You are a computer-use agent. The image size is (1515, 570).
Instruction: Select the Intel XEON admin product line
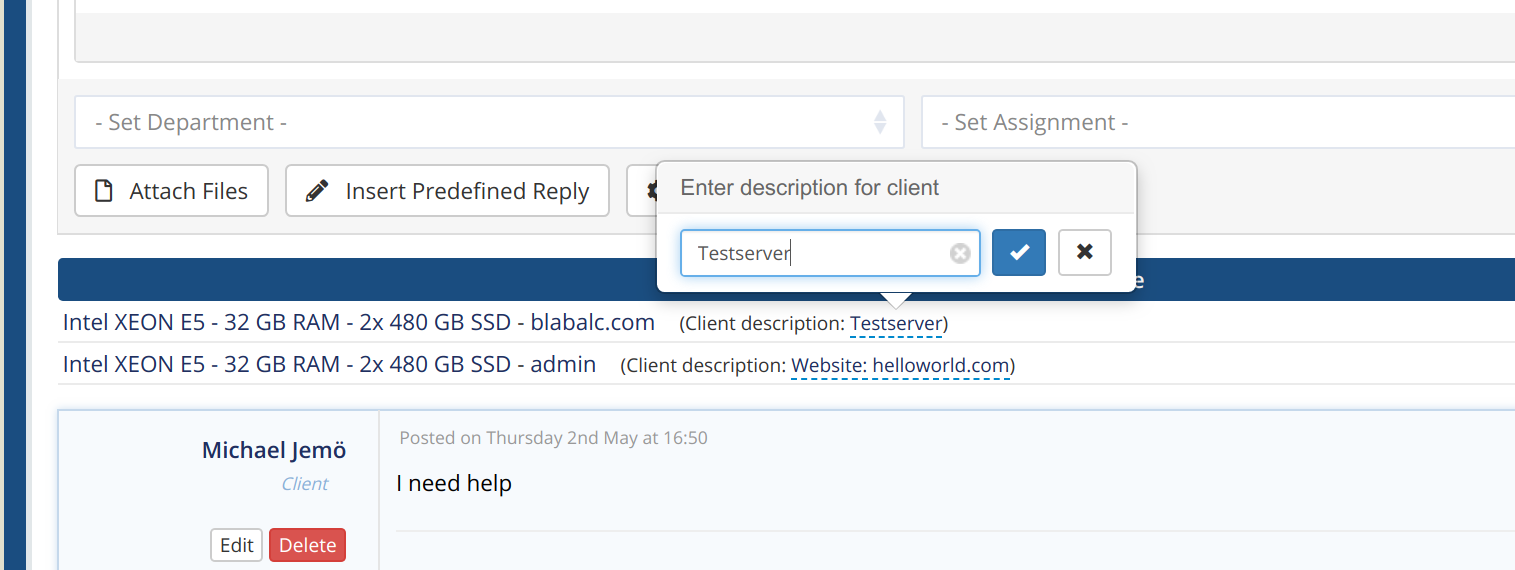click(329, 364)
